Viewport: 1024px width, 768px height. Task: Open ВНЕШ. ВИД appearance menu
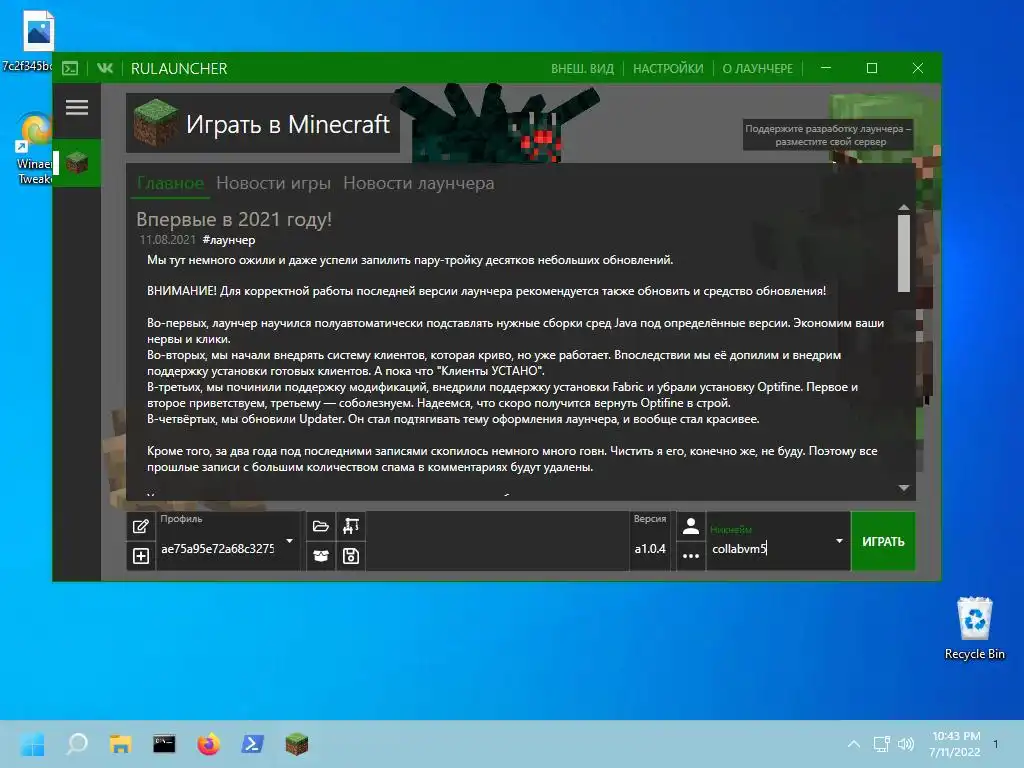pos(582,69)
